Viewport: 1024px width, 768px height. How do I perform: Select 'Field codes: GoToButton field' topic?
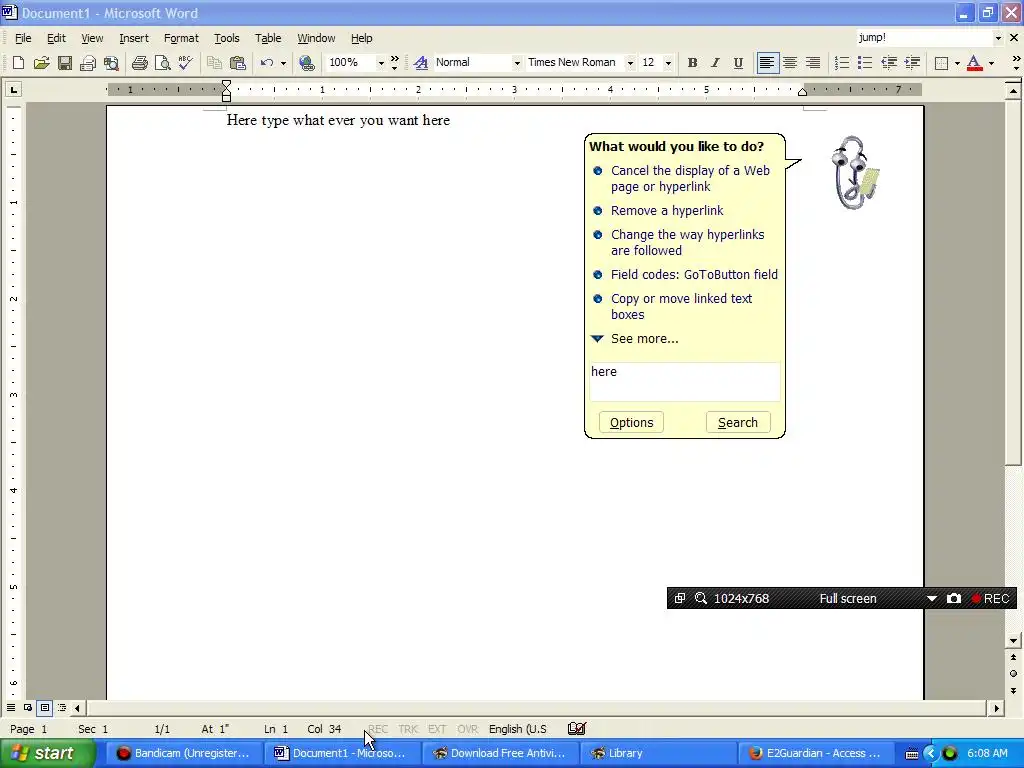click(x=694, y=274)
